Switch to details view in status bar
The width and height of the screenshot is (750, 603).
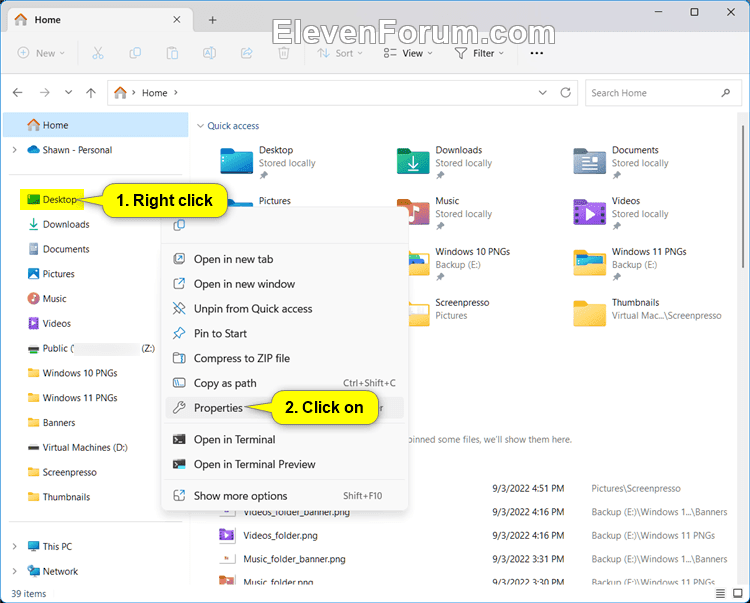tap(720, 593)
